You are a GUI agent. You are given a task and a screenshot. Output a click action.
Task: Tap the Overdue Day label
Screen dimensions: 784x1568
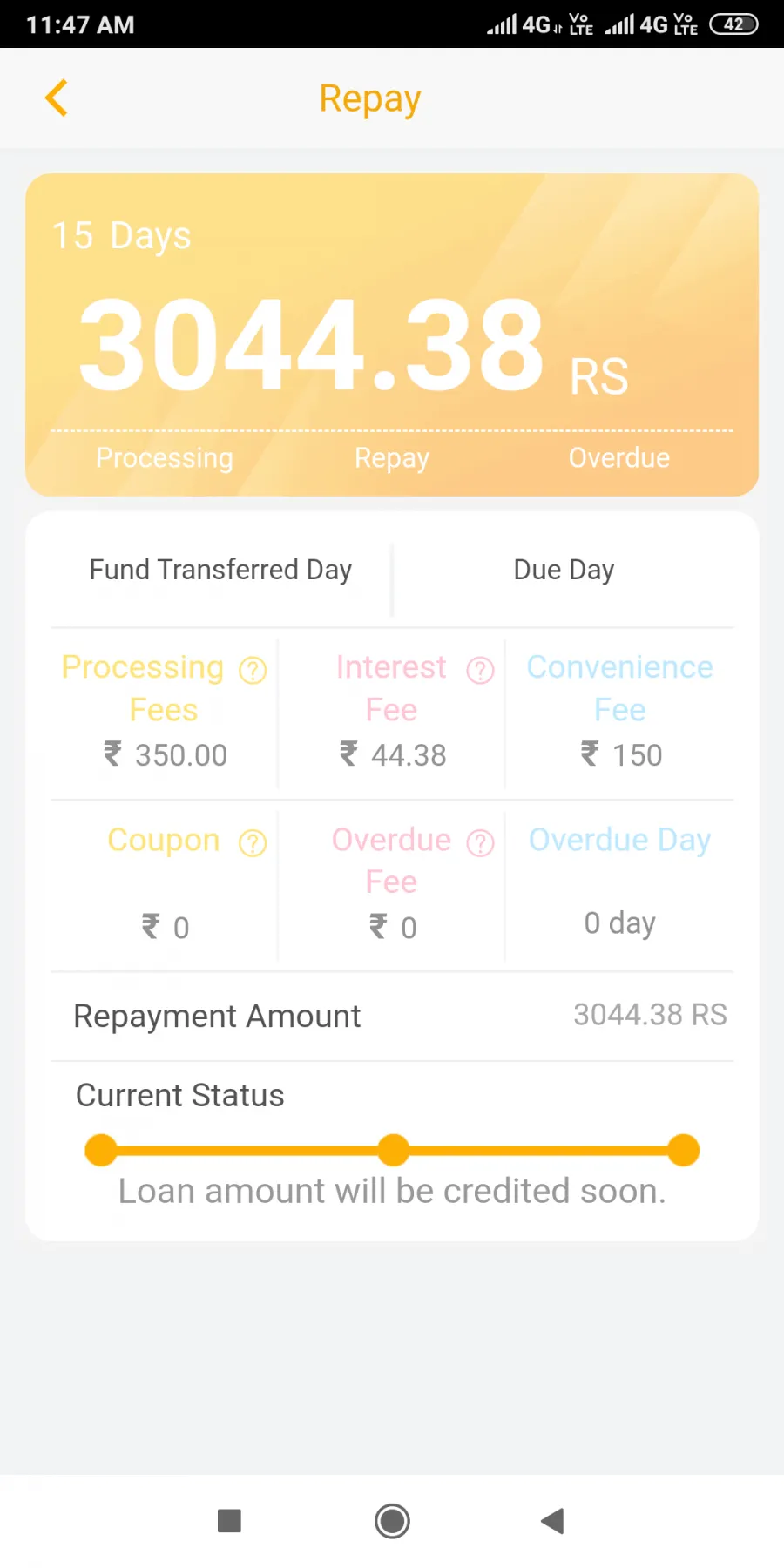coord(619,840)
